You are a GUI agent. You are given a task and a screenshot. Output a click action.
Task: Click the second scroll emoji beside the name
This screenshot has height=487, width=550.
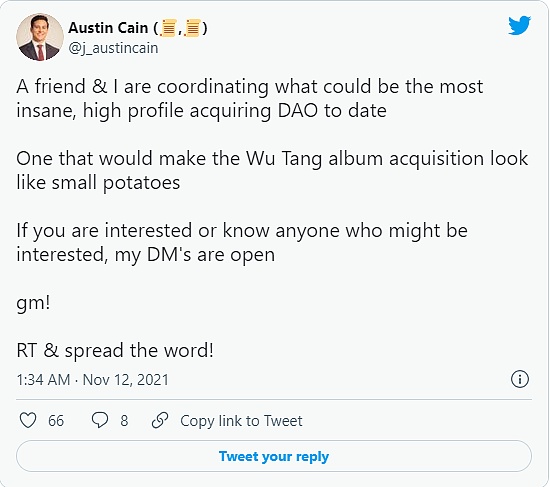192,28
